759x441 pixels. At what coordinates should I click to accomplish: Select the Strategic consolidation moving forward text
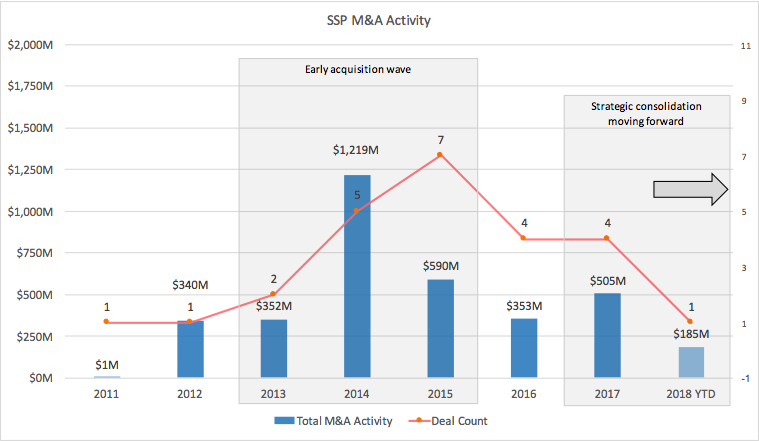point(645,112)
